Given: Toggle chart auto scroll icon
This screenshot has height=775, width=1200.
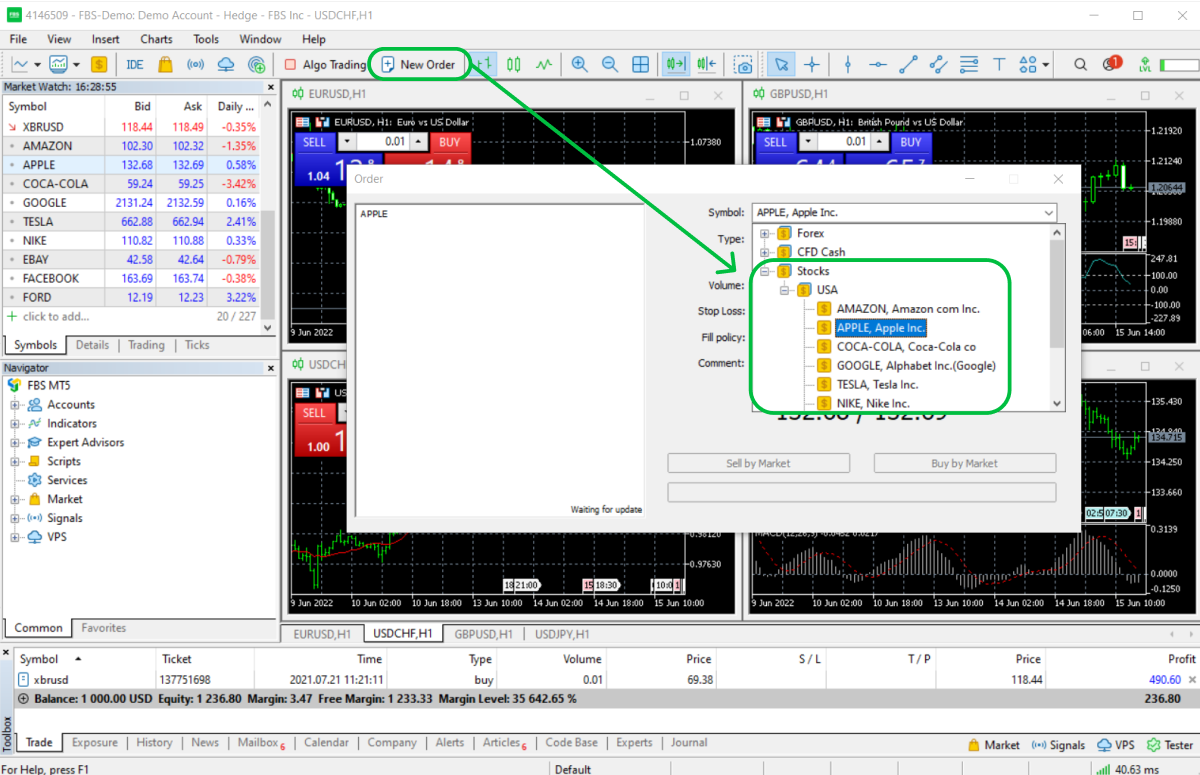Looking at the screenshot, I should pos(677,65).
